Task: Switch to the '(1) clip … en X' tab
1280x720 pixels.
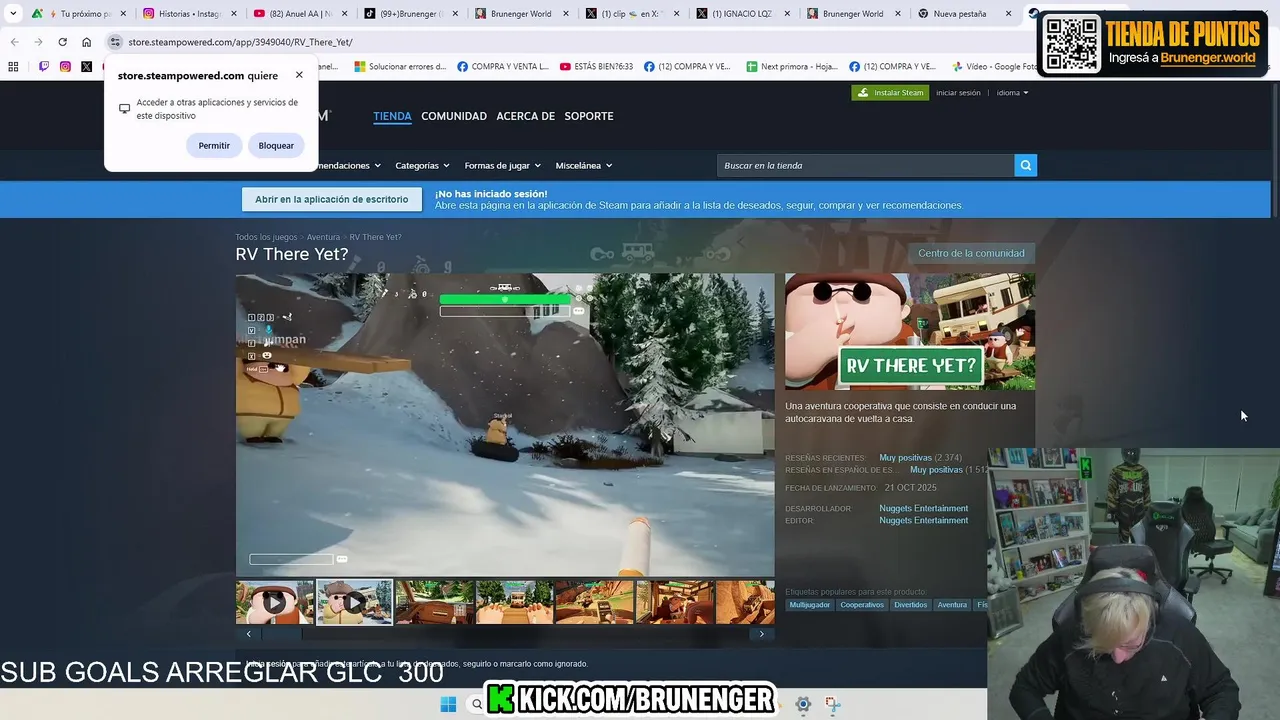Action: pyautogui.click(x=630, y=14)
